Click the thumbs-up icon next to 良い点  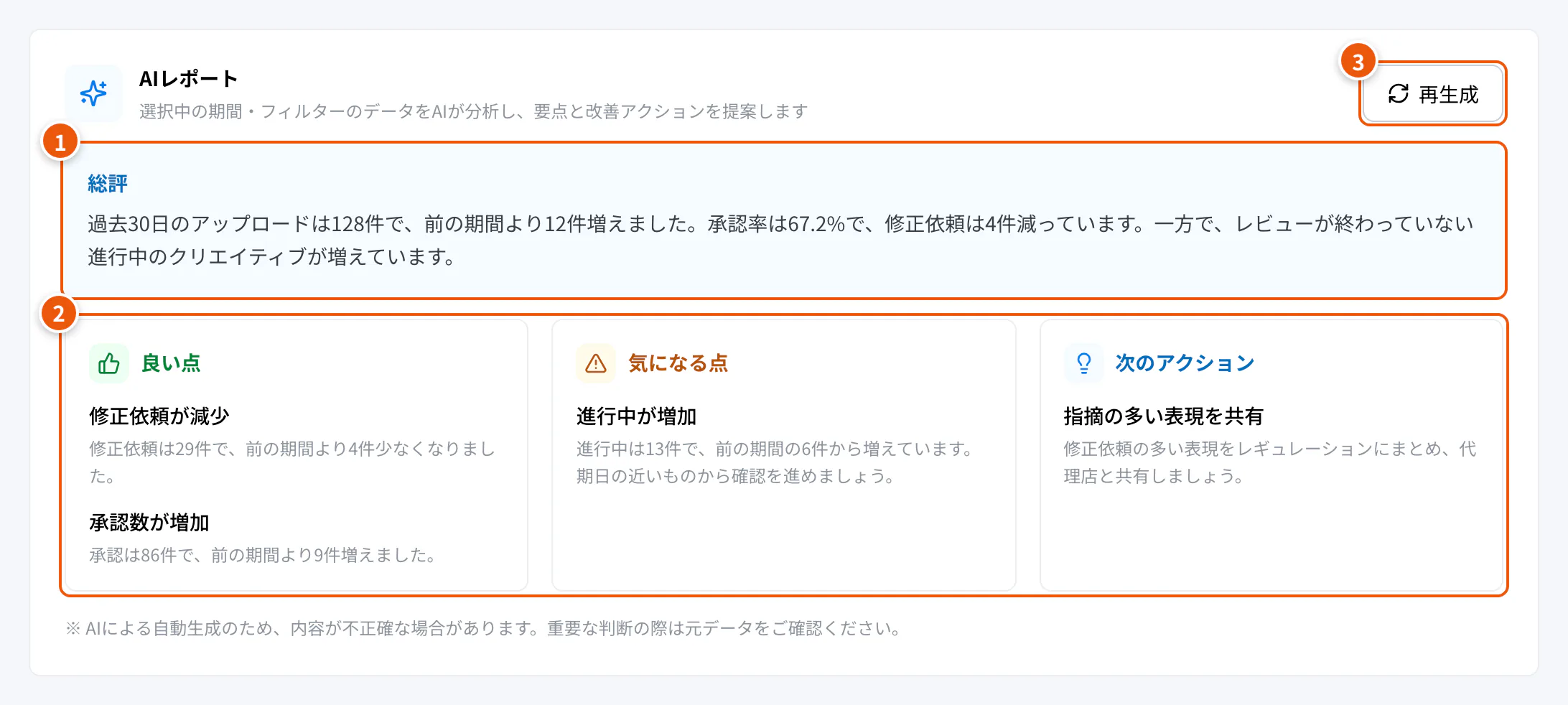(109, 363)
